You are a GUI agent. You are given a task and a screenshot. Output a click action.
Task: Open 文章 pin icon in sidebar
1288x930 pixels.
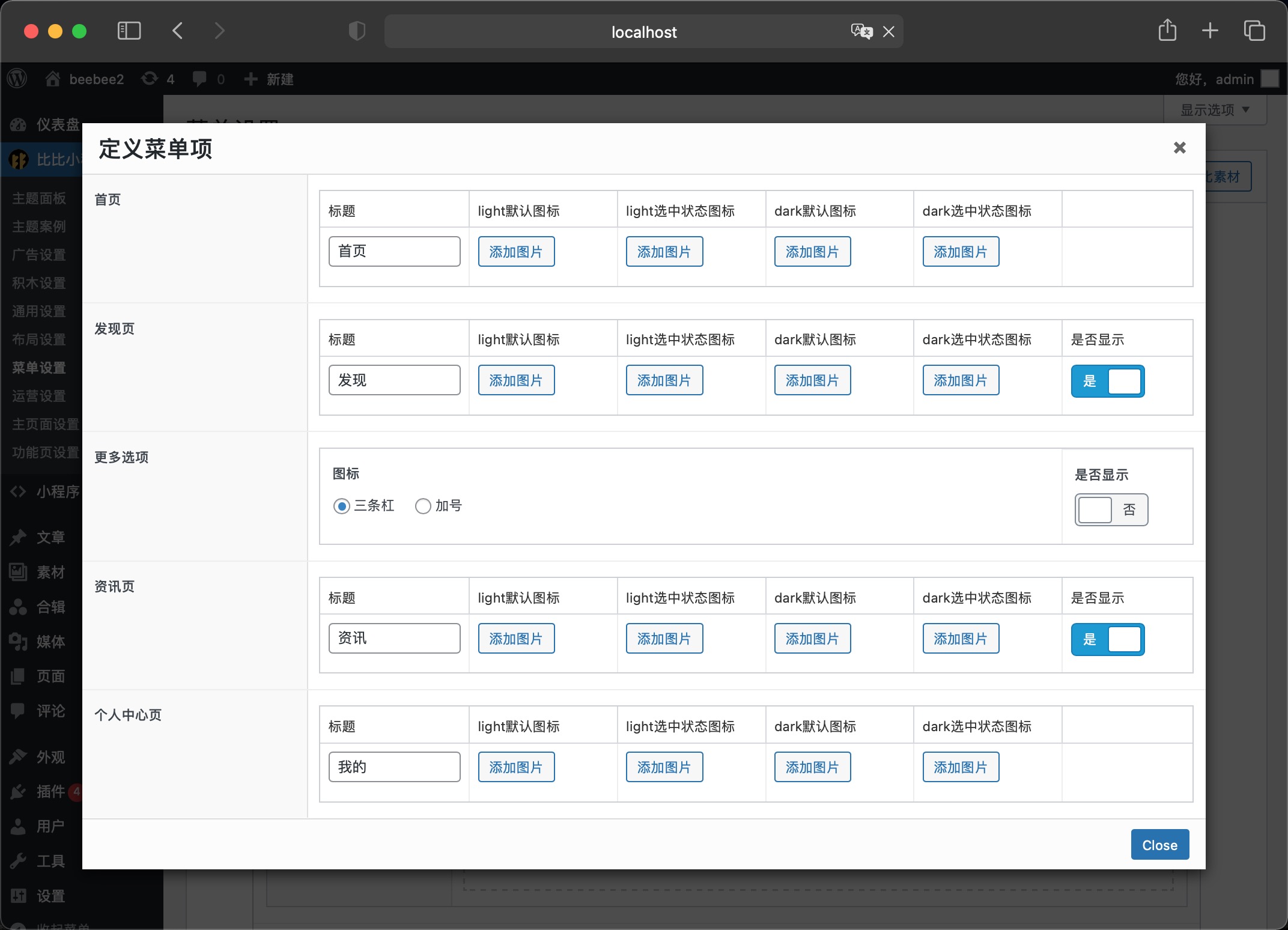click(18, 537)
